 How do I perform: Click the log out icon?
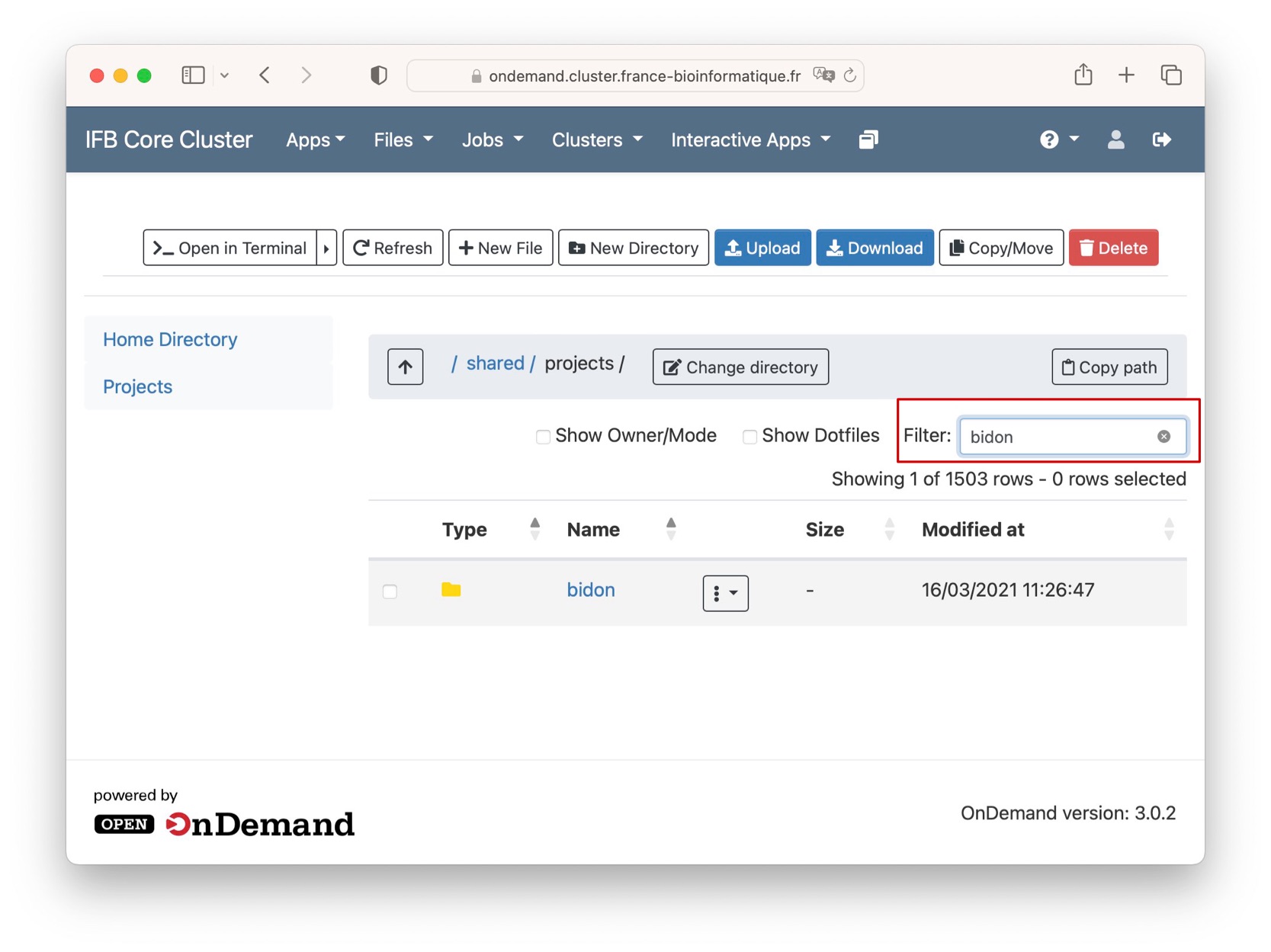tap(1161, 139)
